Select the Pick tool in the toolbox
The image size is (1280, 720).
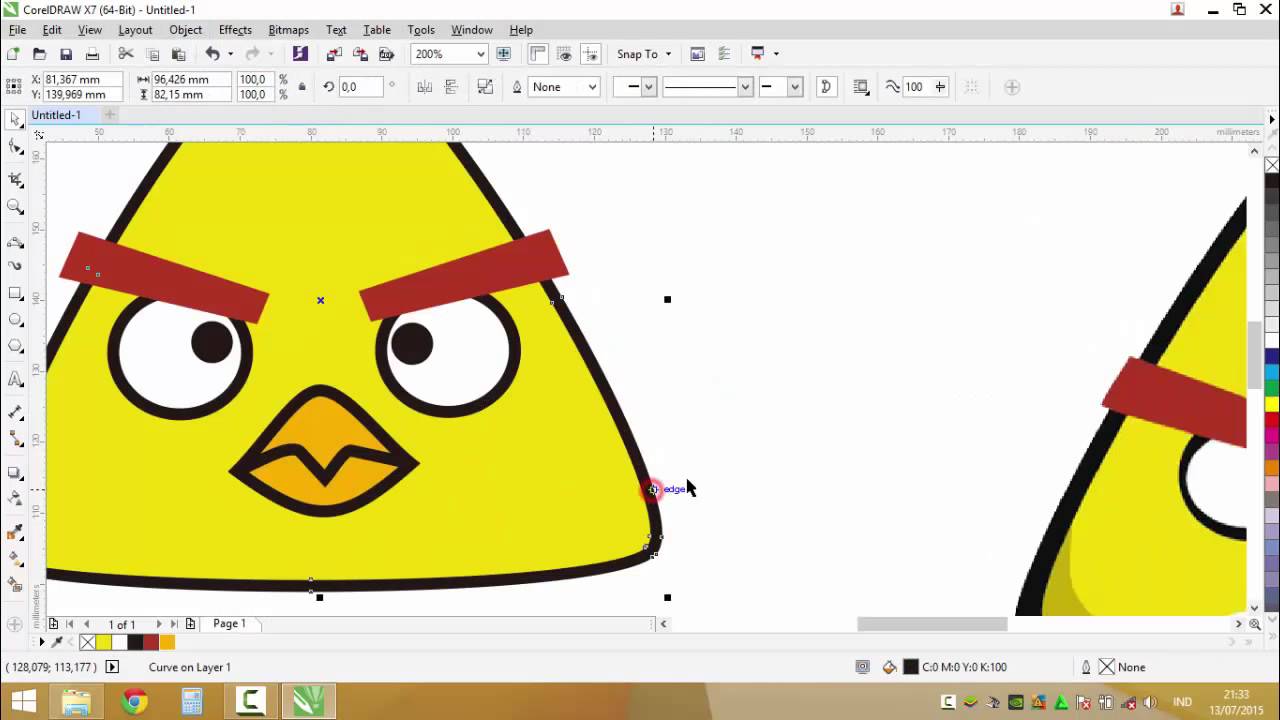point(15,120)
